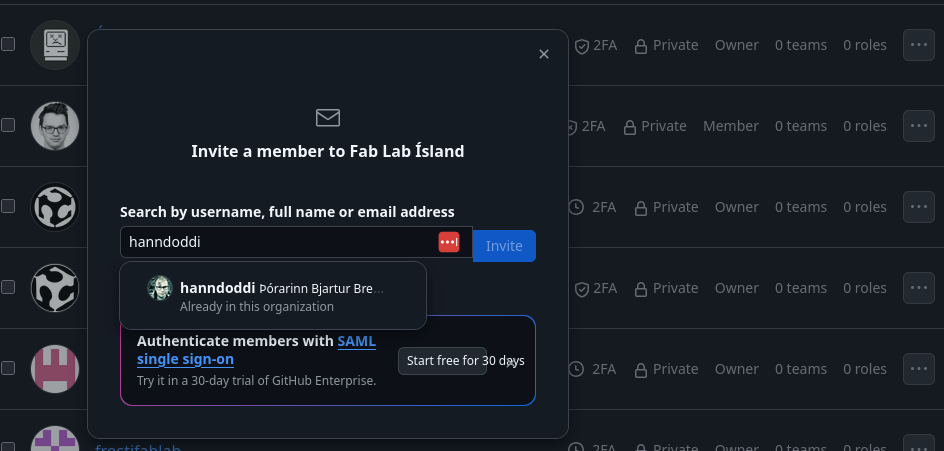
Task: Dismiss the SAML trial banner
Action: 511,363
